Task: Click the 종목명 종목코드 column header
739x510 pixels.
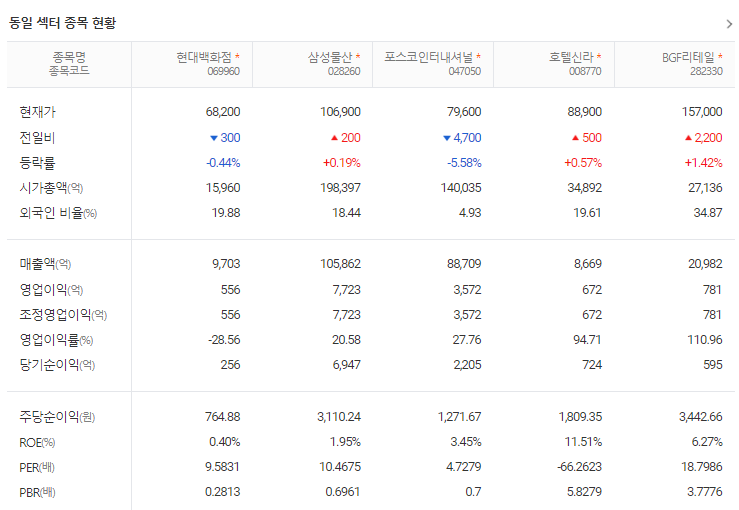Action: [69, 64]
